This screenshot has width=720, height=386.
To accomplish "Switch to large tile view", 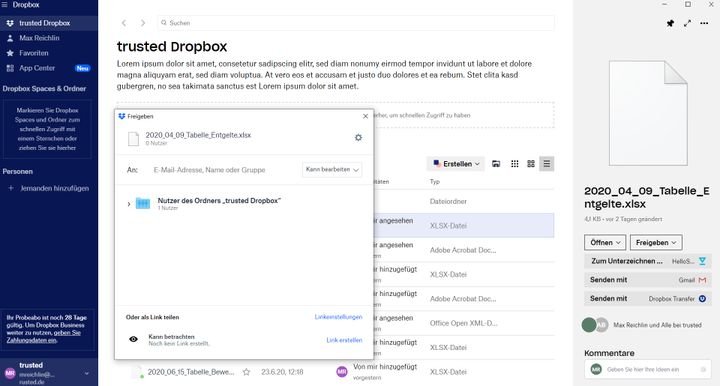I will click(x=531, y=164).
